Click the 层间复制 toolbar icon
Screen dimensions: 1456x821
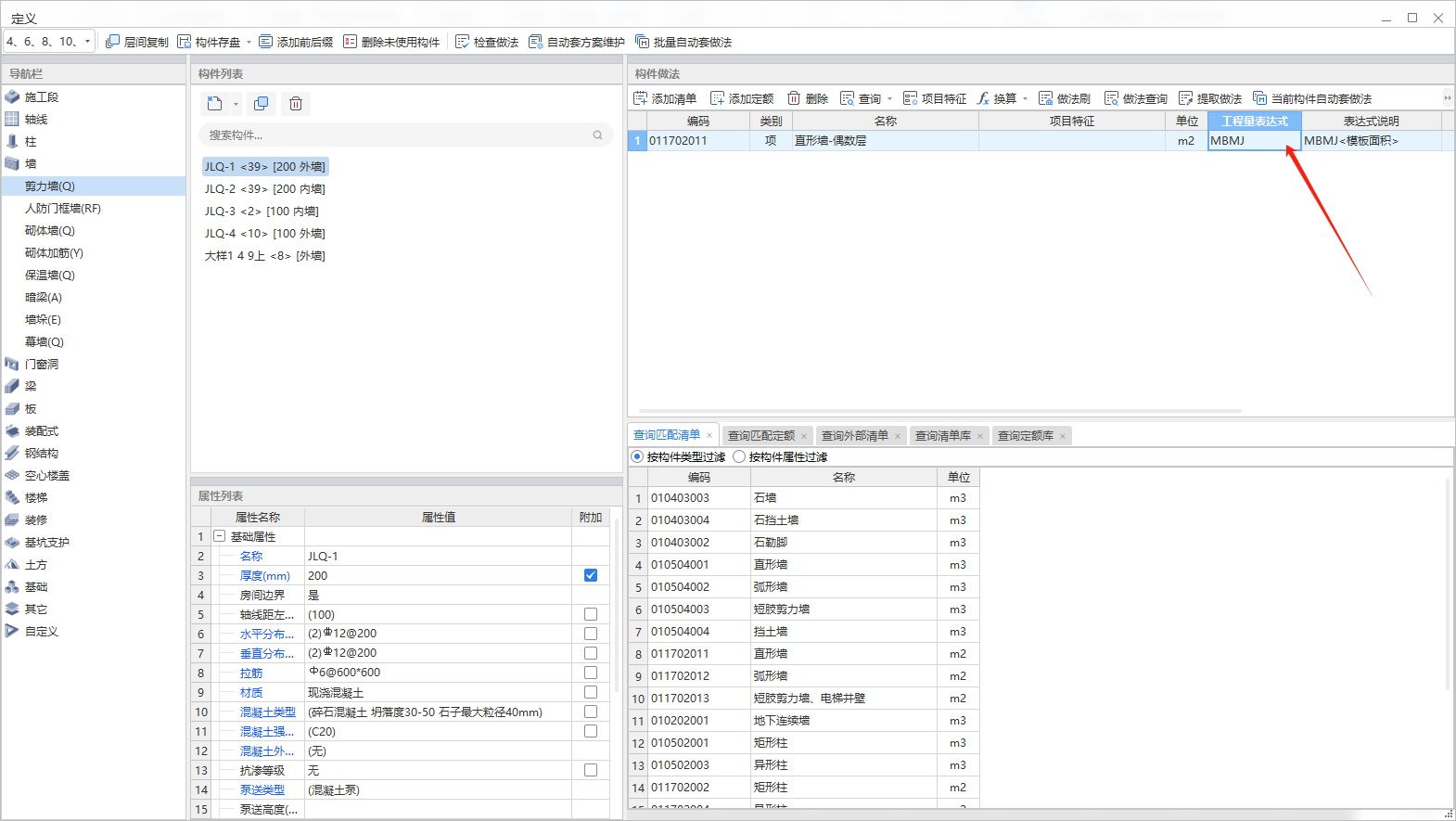(x=113, y=42)
